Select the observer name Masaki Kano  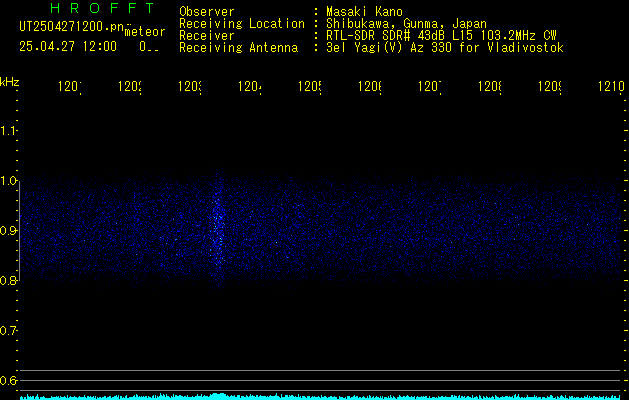364,12
